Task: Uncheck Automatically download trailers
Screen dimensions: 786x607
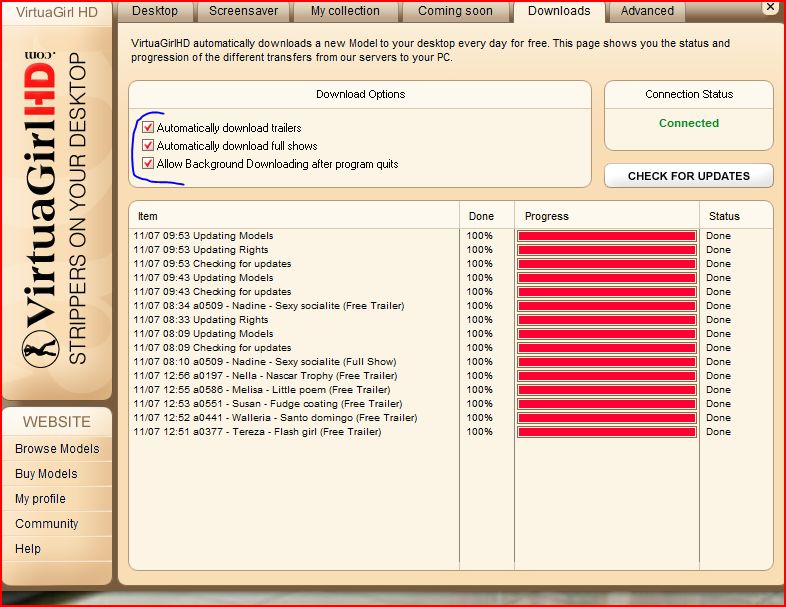Action: [148, 127]
